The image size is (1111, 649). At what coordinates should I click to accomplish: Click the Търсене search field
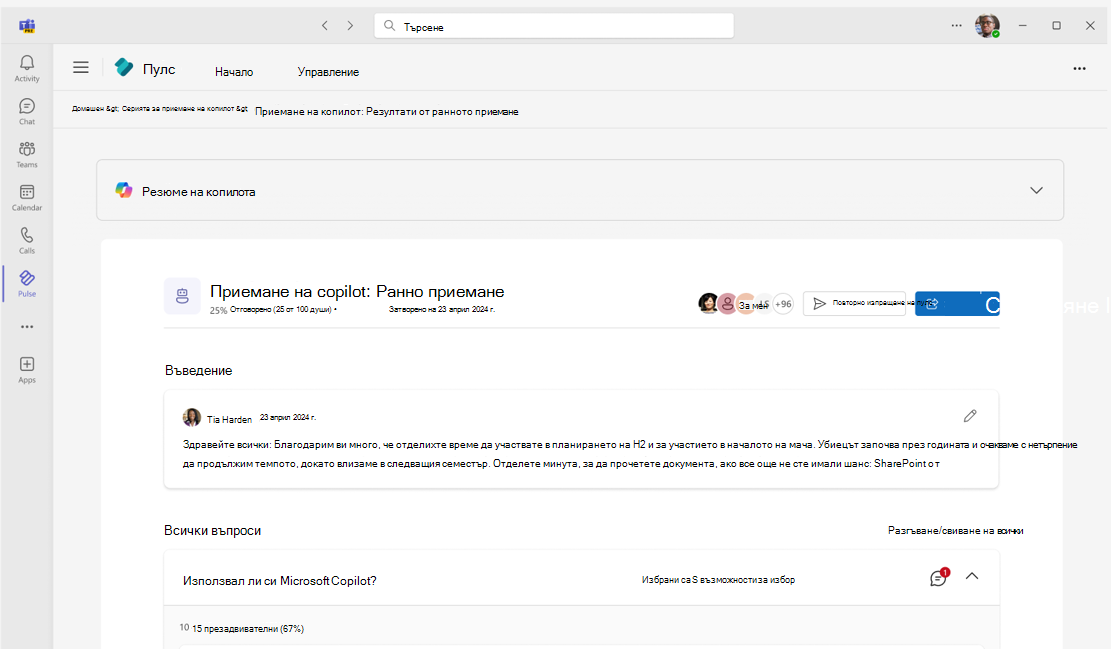pyautogui.click(x=557, y=25)
